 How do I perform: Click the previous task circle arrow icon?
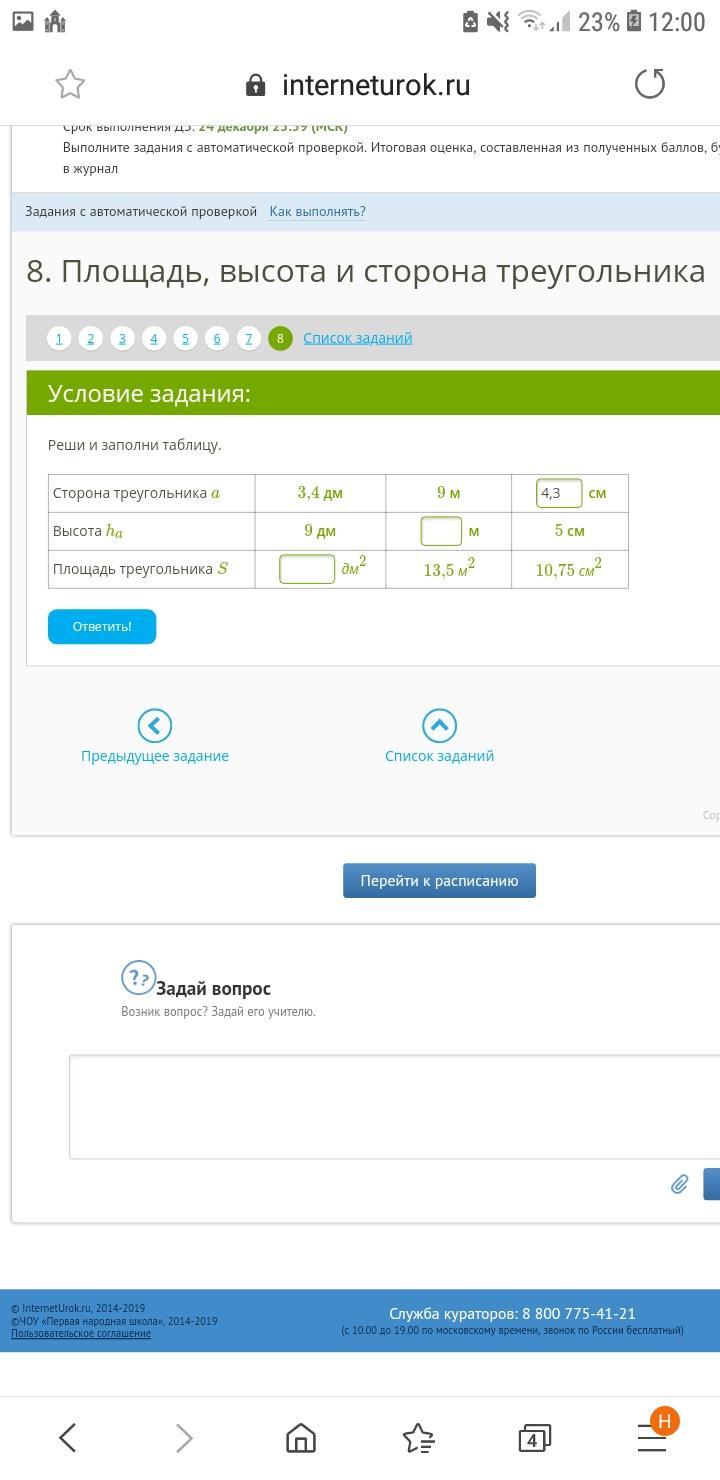click(154, 725)
